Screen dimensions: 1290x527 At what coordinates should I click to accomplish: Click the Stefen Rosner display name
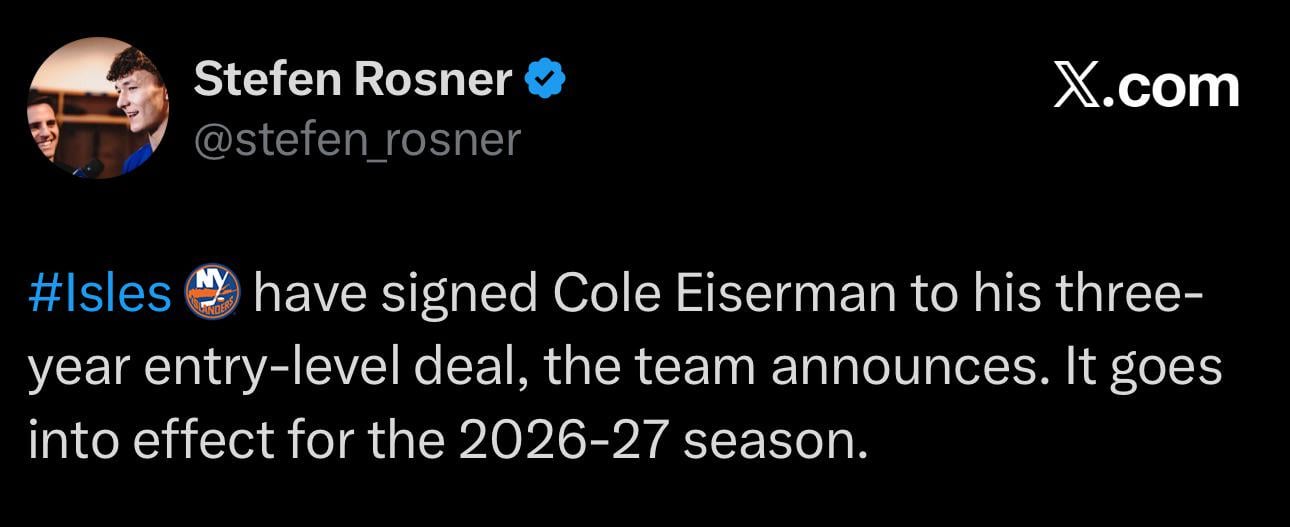coord(352,80)
